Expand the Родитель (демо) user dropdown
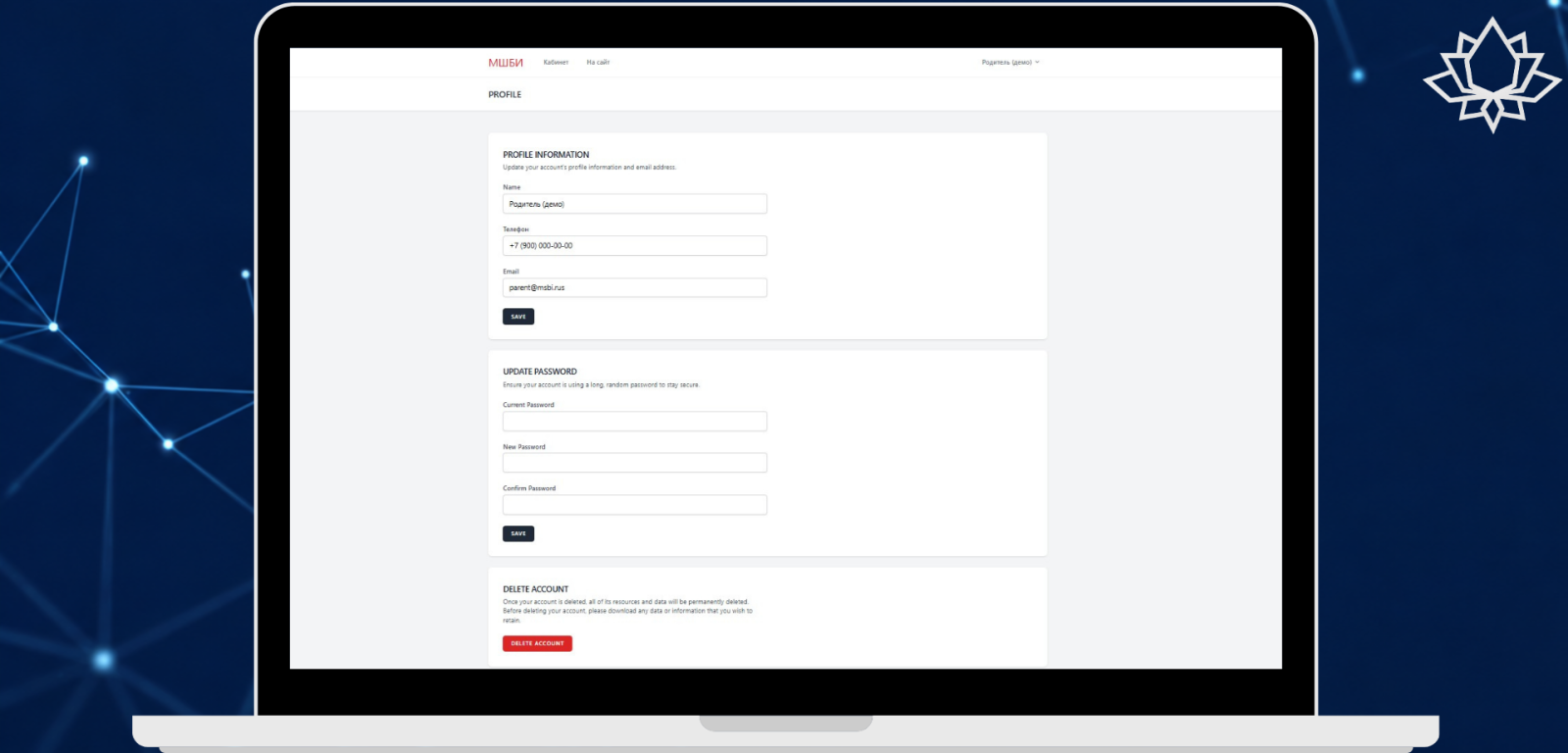 tap(1010, 63)
